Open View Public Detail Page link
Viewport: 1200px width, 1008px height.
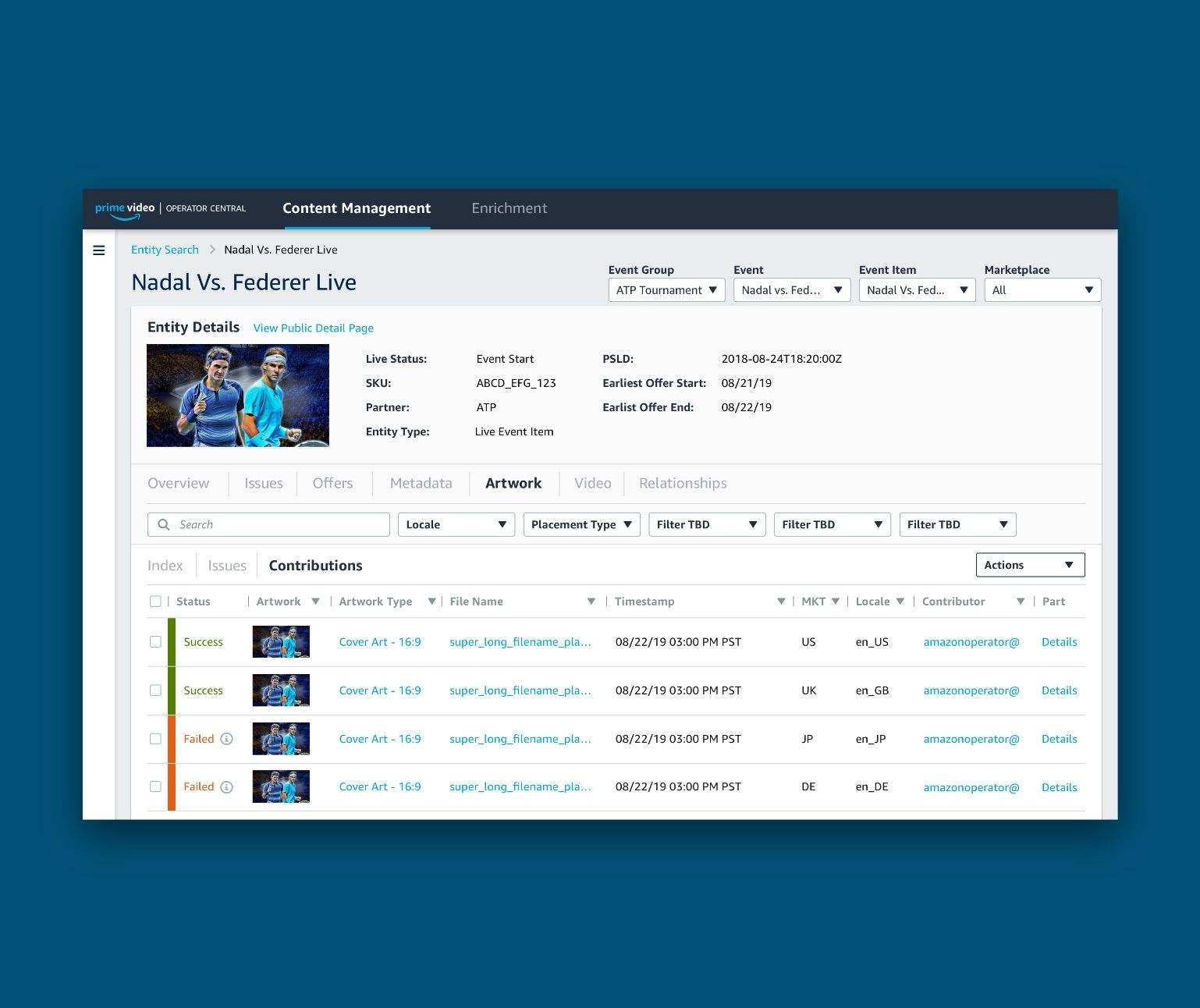314,328
